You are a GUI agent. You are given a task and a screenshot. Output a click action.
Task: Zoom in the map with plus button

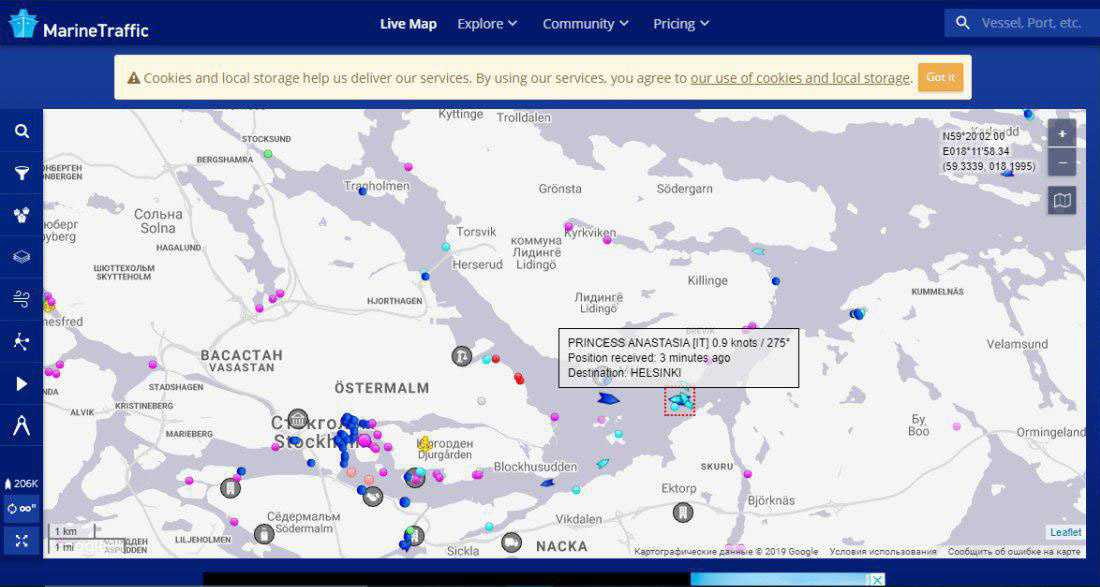pos(1062,133)
